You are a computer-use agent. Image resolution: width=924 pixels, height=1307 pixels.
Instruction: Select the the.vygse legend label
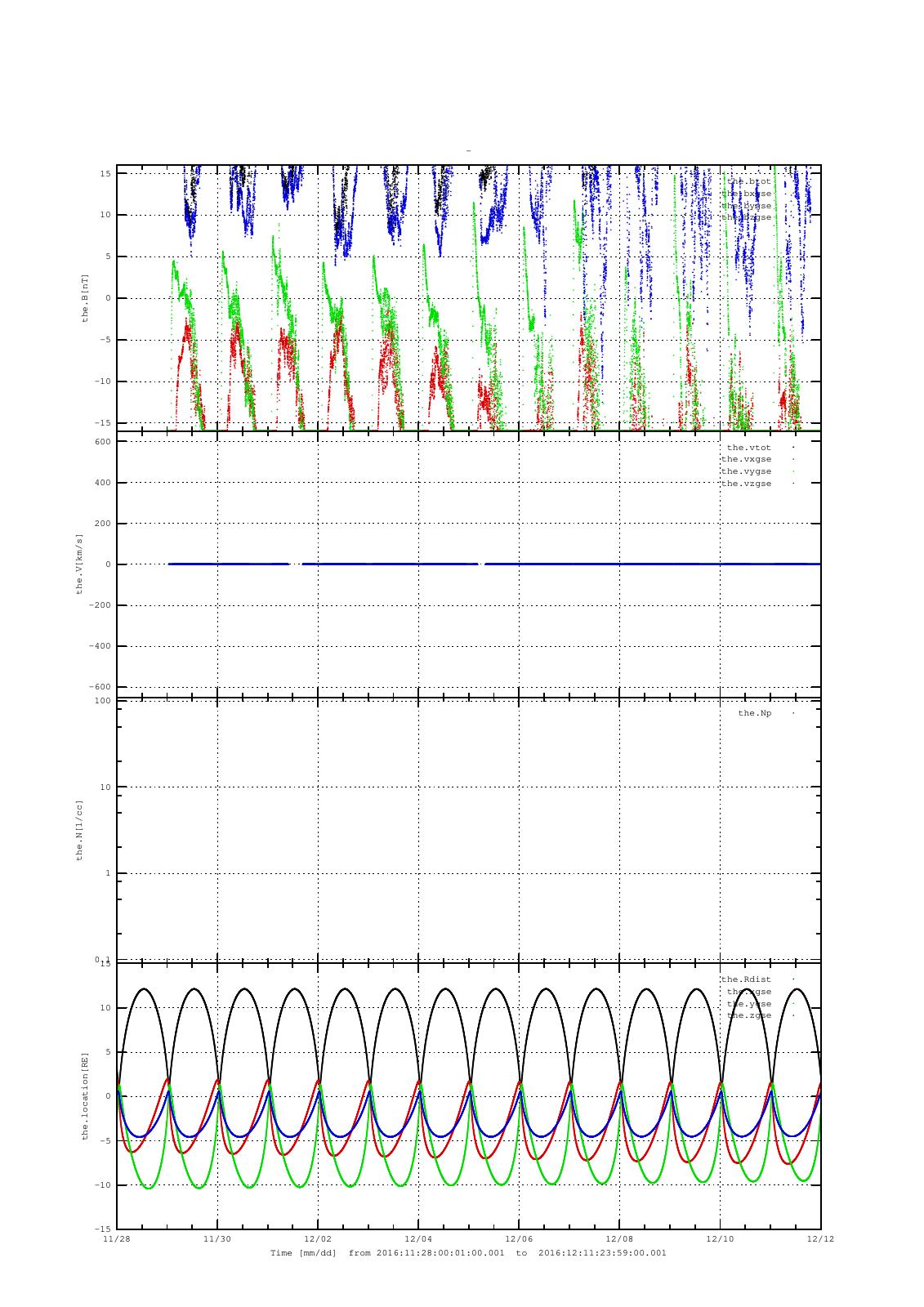(x=746, y=471)
